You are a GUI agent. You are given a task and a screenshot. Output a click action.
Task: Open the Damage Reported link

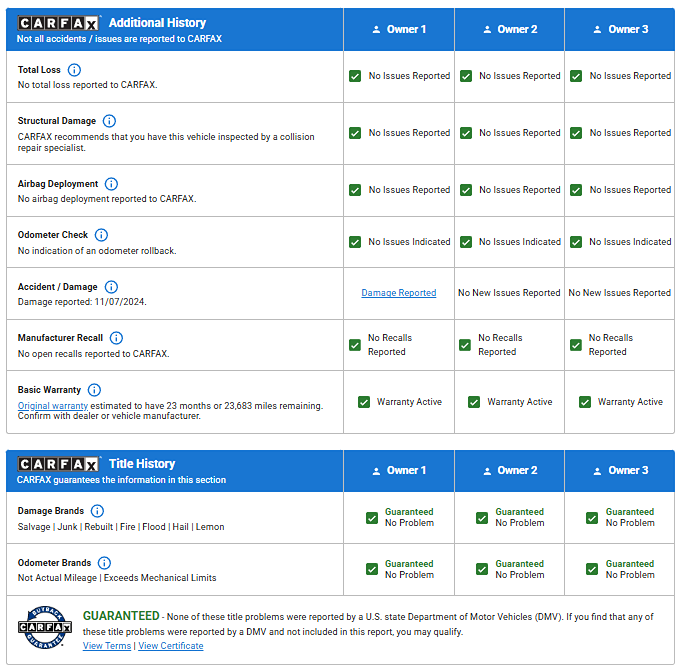point(398,293)
